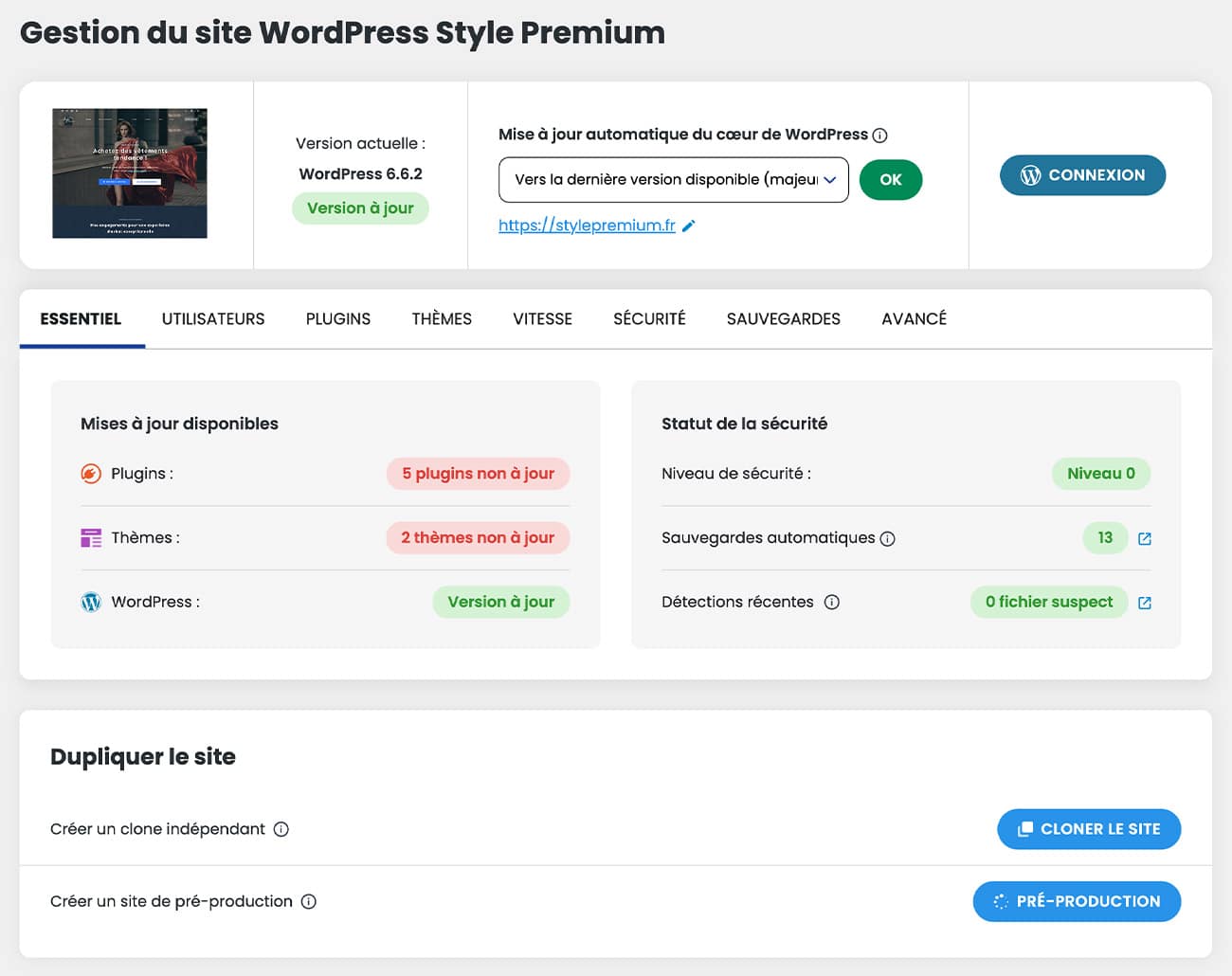Click the WordPress icon in updates list
1232x976 pixels.
(x=90, y=601)
